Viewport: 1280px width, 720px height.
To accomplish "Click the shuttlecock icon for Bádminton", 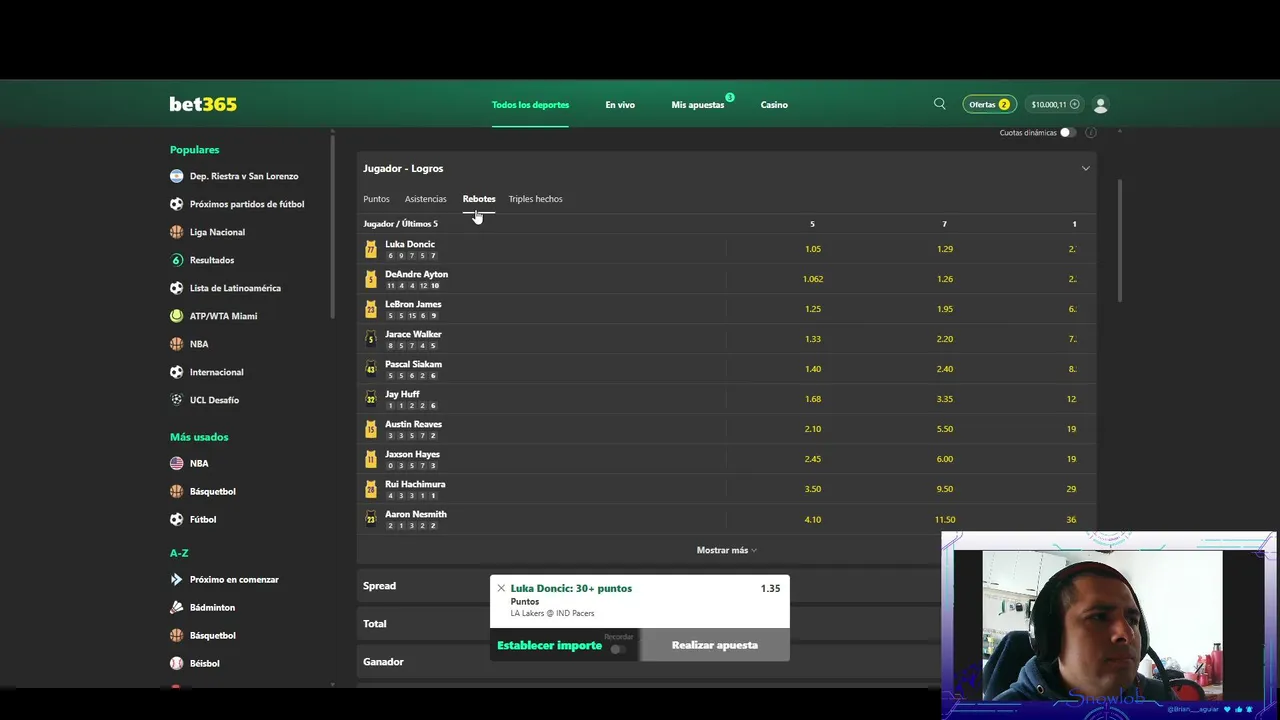I will 177,607.
